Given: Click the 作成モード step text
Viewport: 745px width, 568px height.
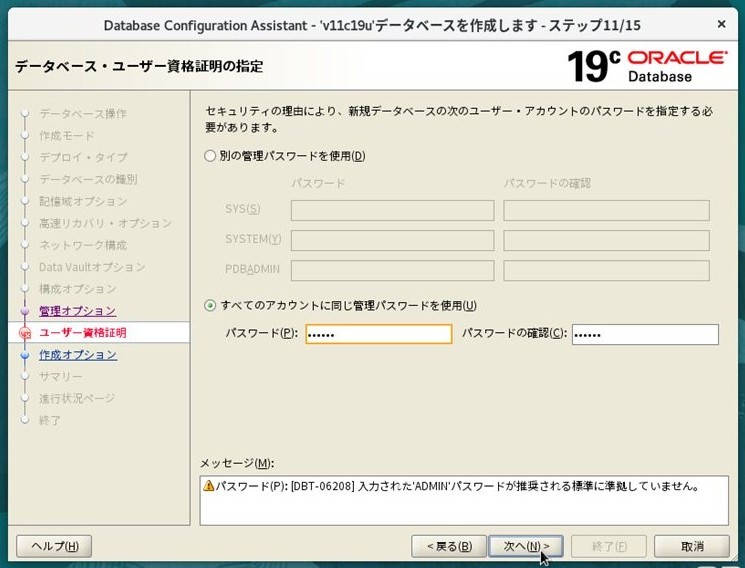Looking at the screenshot, I should tap(67, 135).
